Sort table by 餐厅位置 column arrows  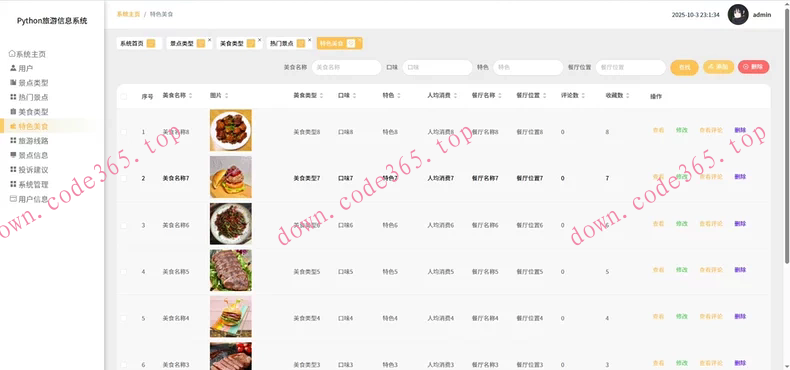click(x=545, y=96)
